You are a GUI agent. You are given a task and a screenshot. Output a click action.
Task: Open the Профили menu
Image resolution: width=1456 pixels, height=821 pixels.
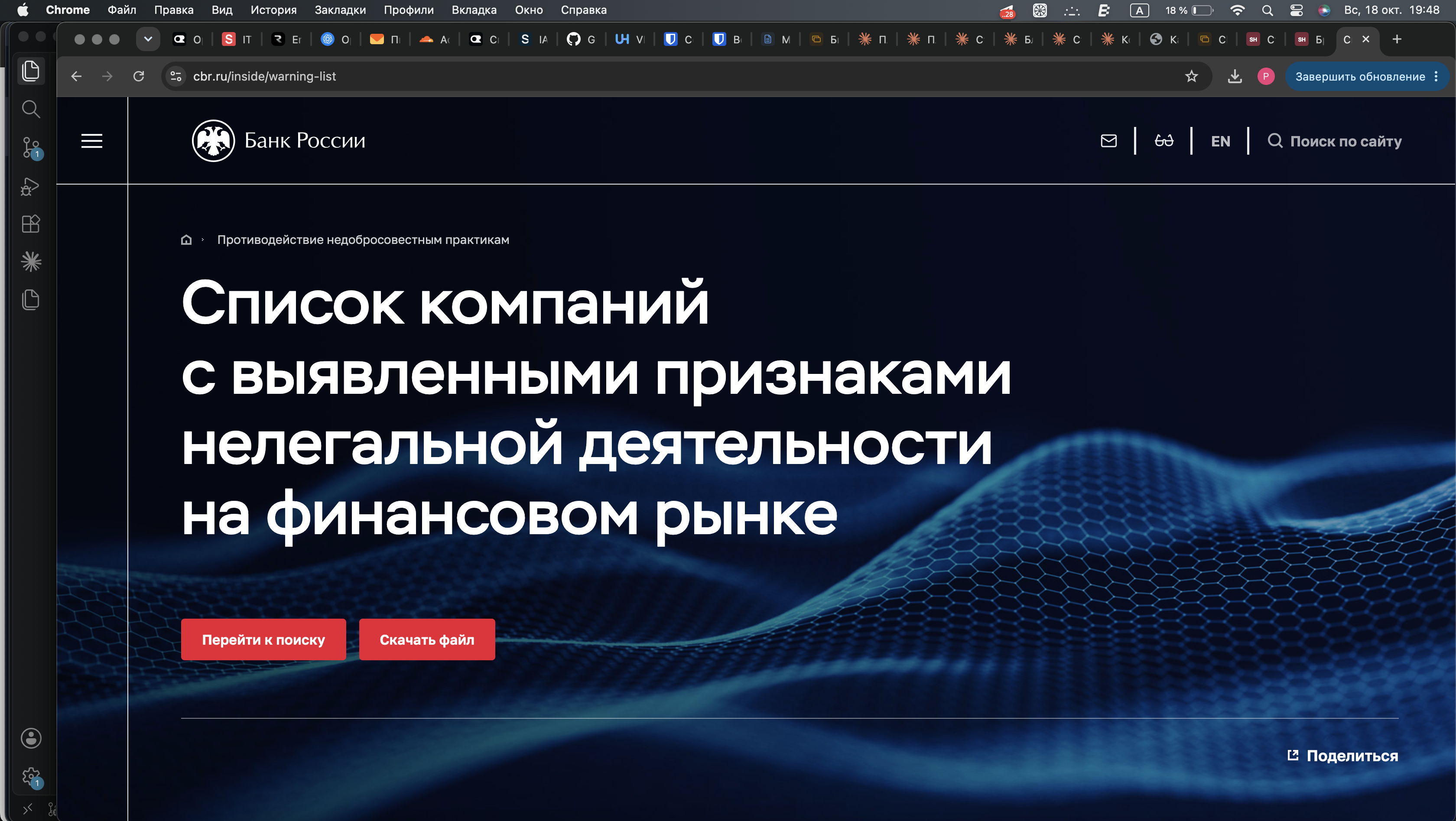tap(409, 10)
